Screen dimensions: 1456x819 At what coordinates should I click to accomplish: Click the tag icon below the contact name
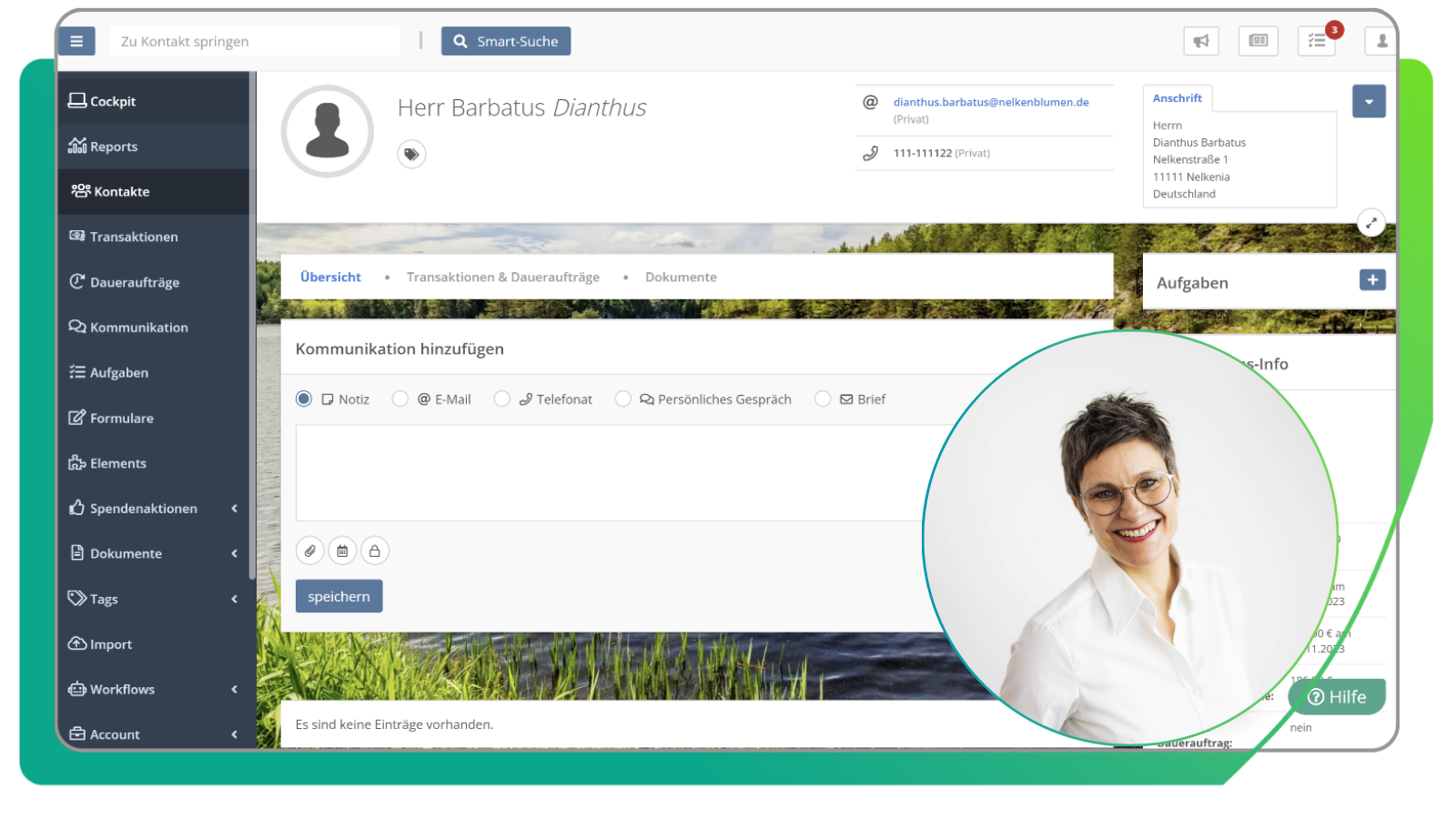(x=411, y=154)
